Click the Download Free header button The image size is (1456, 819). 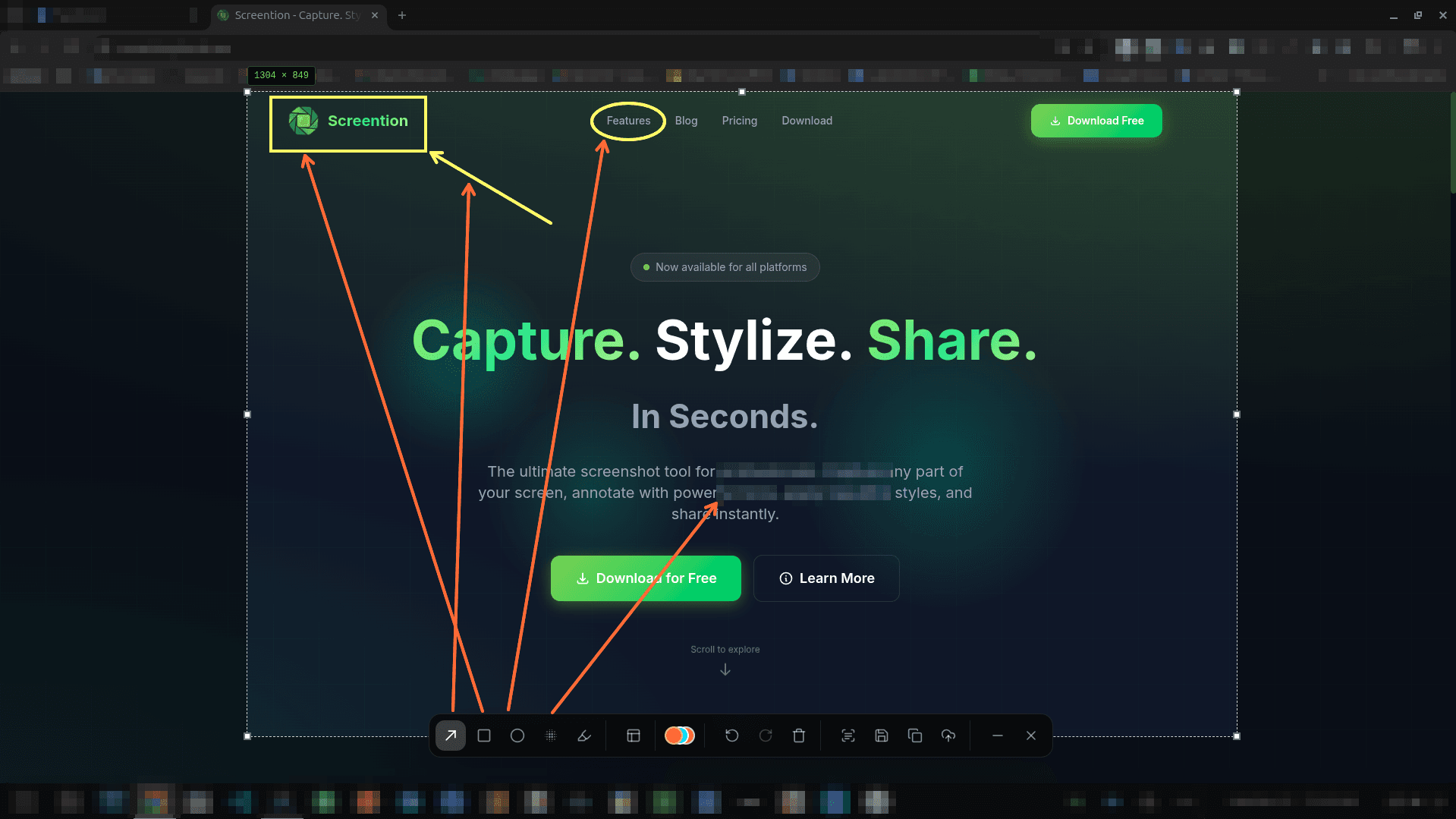point(1096,121)
